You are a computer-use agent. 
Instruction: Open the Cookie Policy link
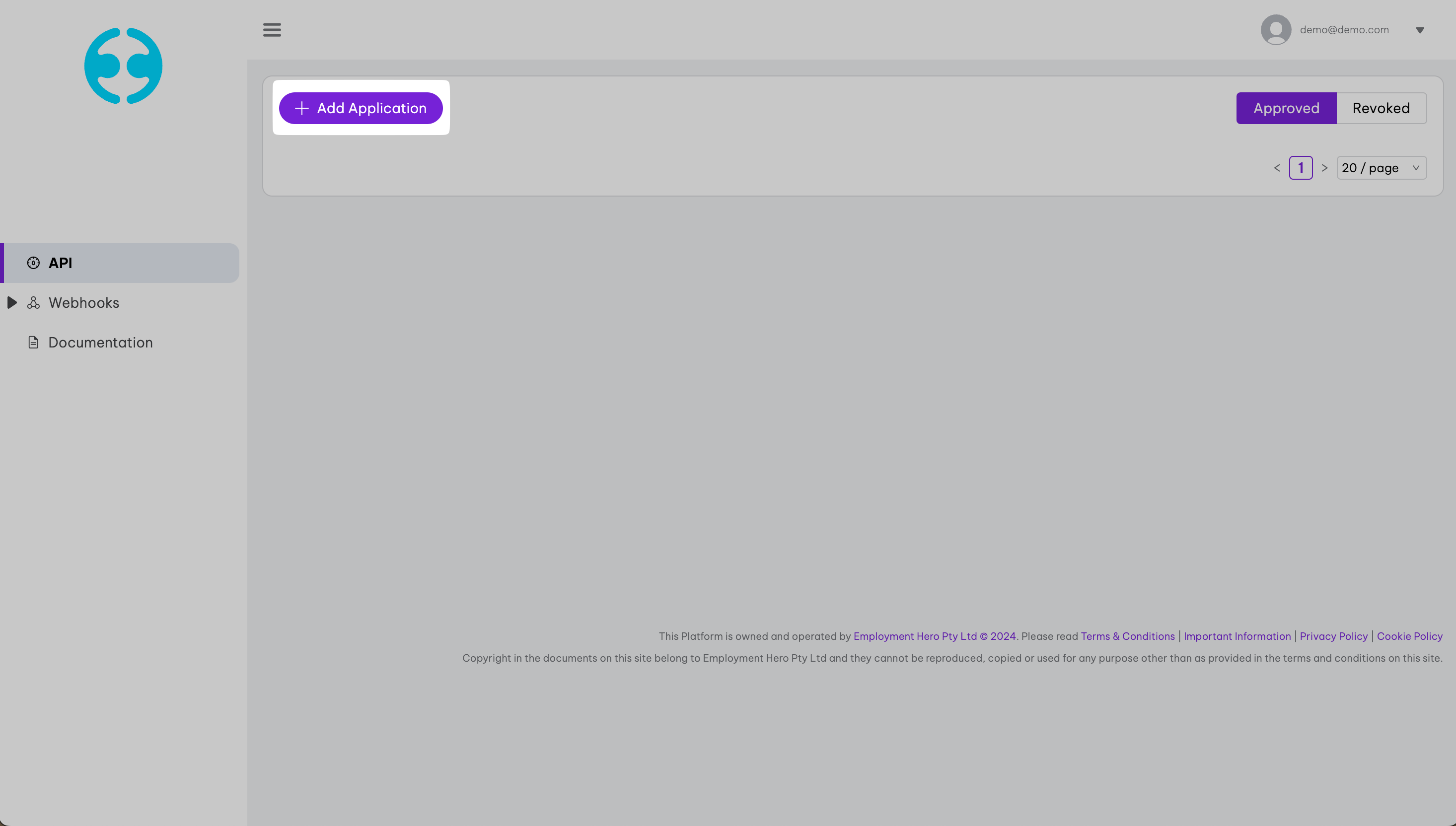[1409, 636]
